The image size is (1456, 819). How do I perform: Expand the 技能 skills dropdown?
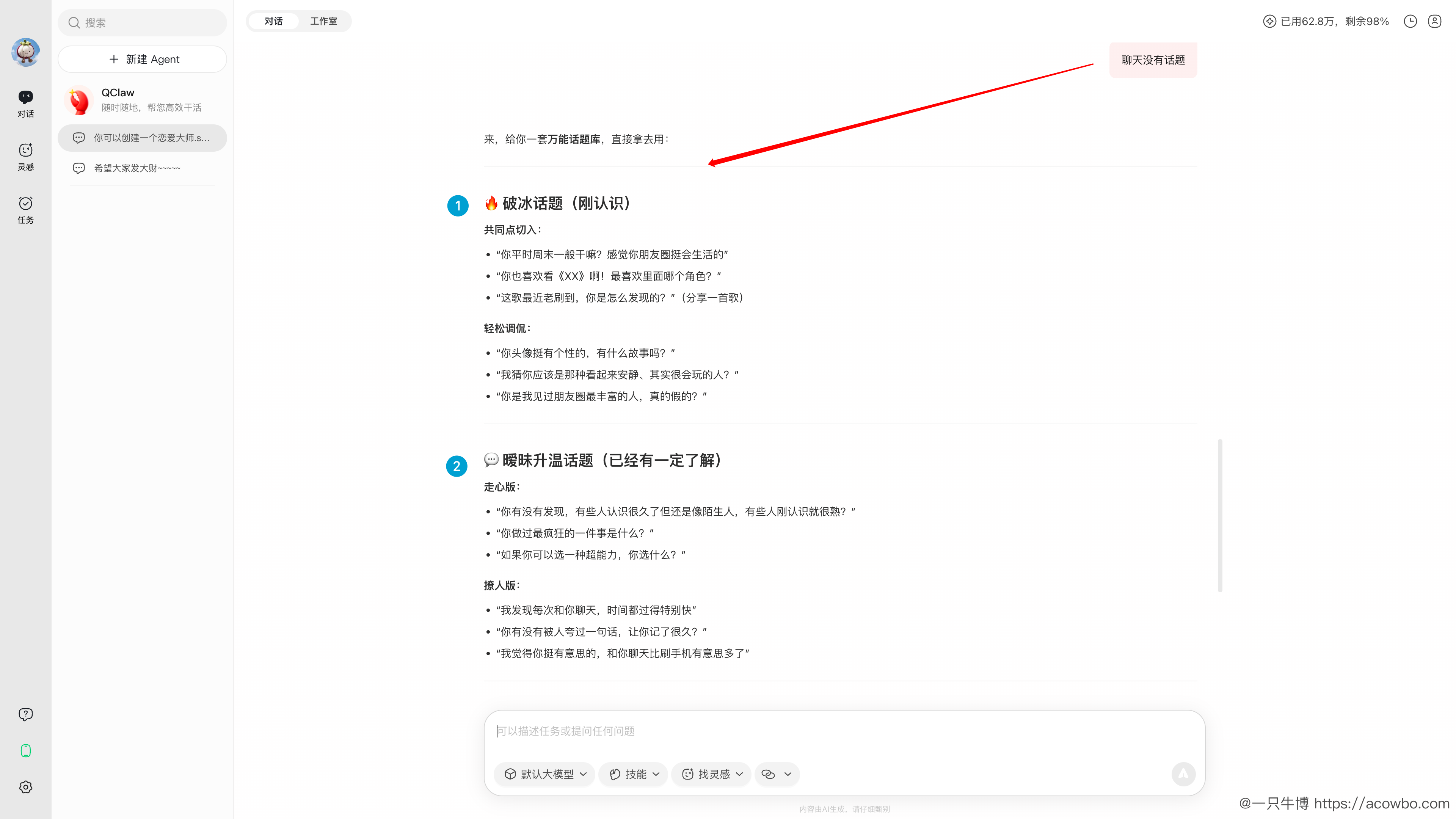[634, 774]
